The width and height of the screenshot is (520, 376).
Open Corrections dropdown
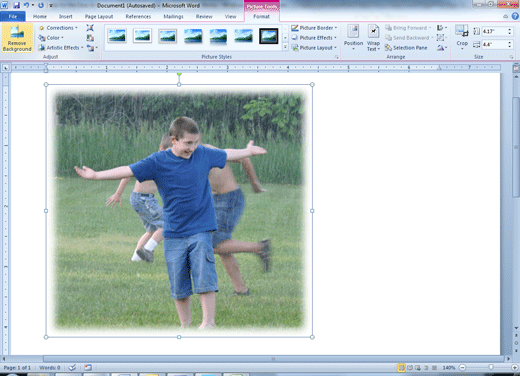click(58, 28)
